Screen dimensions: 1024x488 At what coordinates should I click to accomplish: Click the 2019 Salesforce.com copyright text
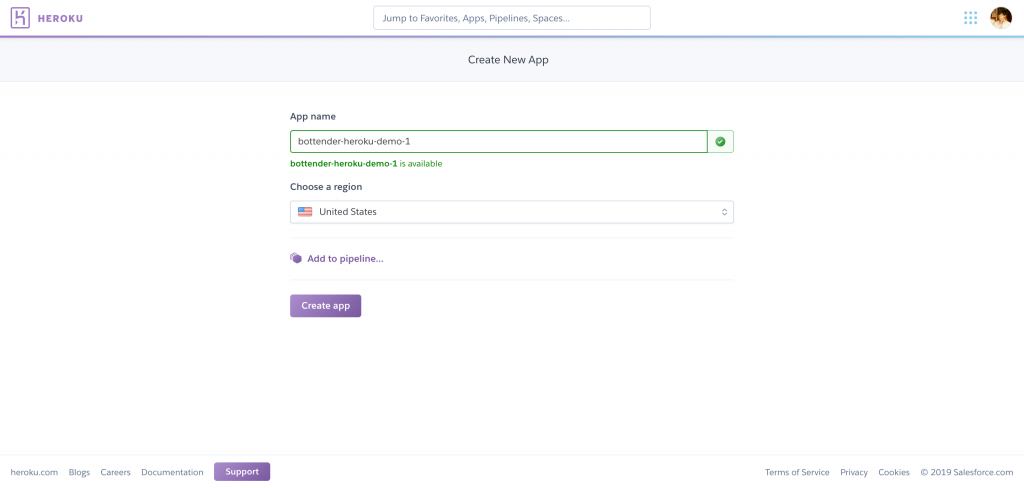click(x=967, y=472)
